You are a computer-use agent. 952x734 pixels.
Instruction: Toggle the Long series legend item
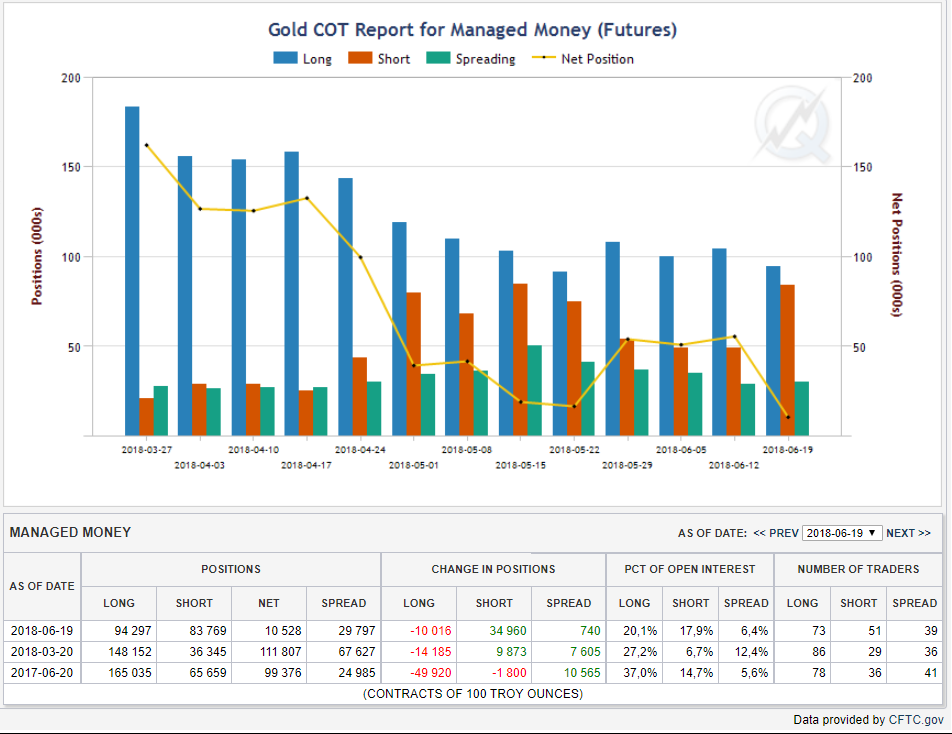(x=302, y=59)
